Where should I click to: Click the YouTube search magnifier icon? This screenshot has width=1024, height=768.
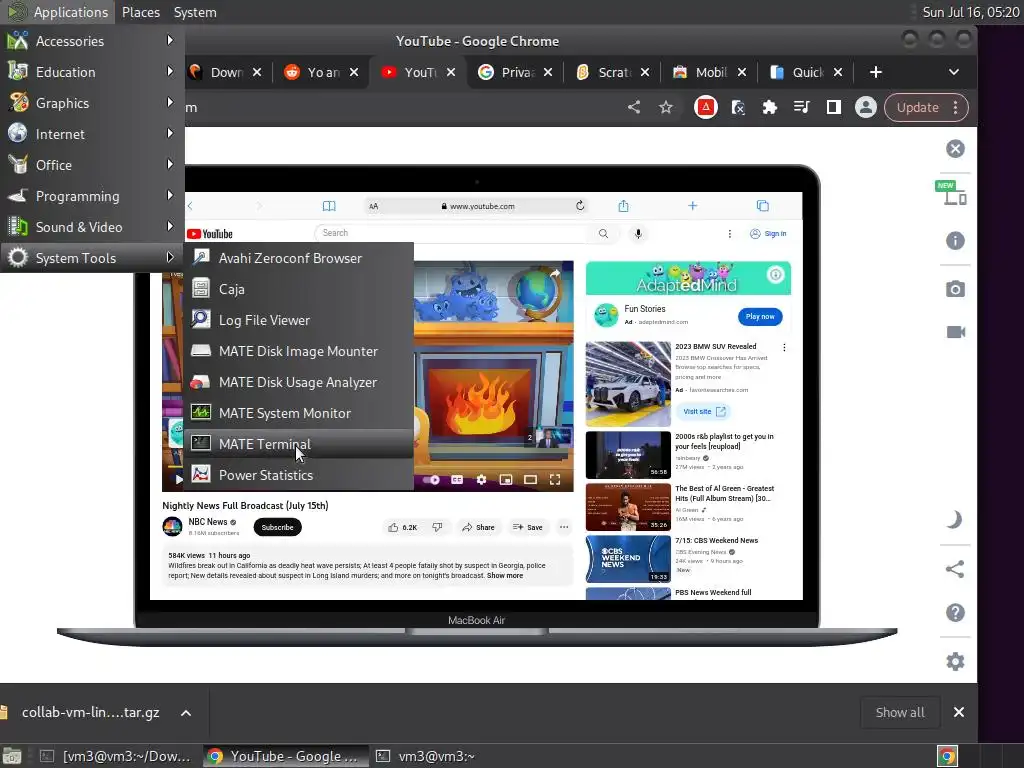[603, 233]
